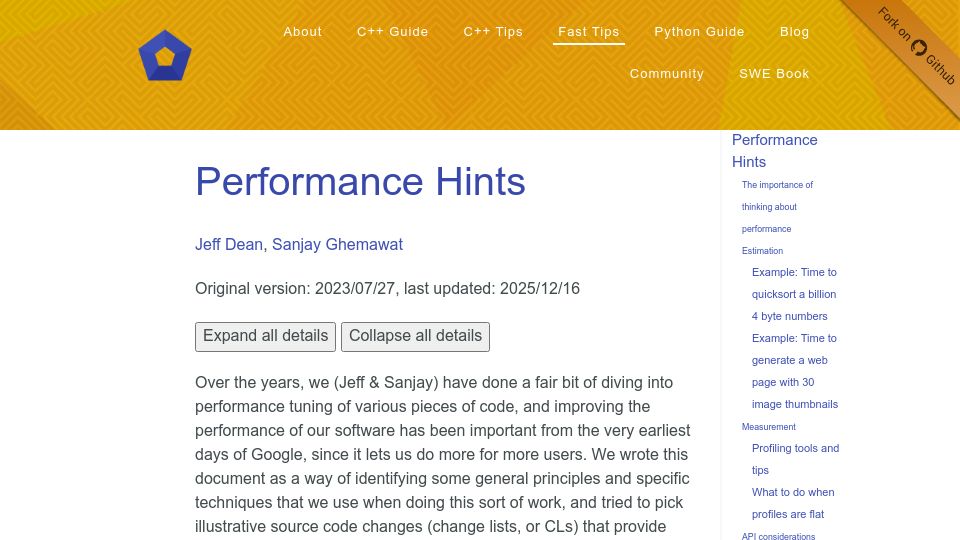This screenshot has width=960, height=540.
Task: Open C++ Tips section
Action: [x=493, y=32]
